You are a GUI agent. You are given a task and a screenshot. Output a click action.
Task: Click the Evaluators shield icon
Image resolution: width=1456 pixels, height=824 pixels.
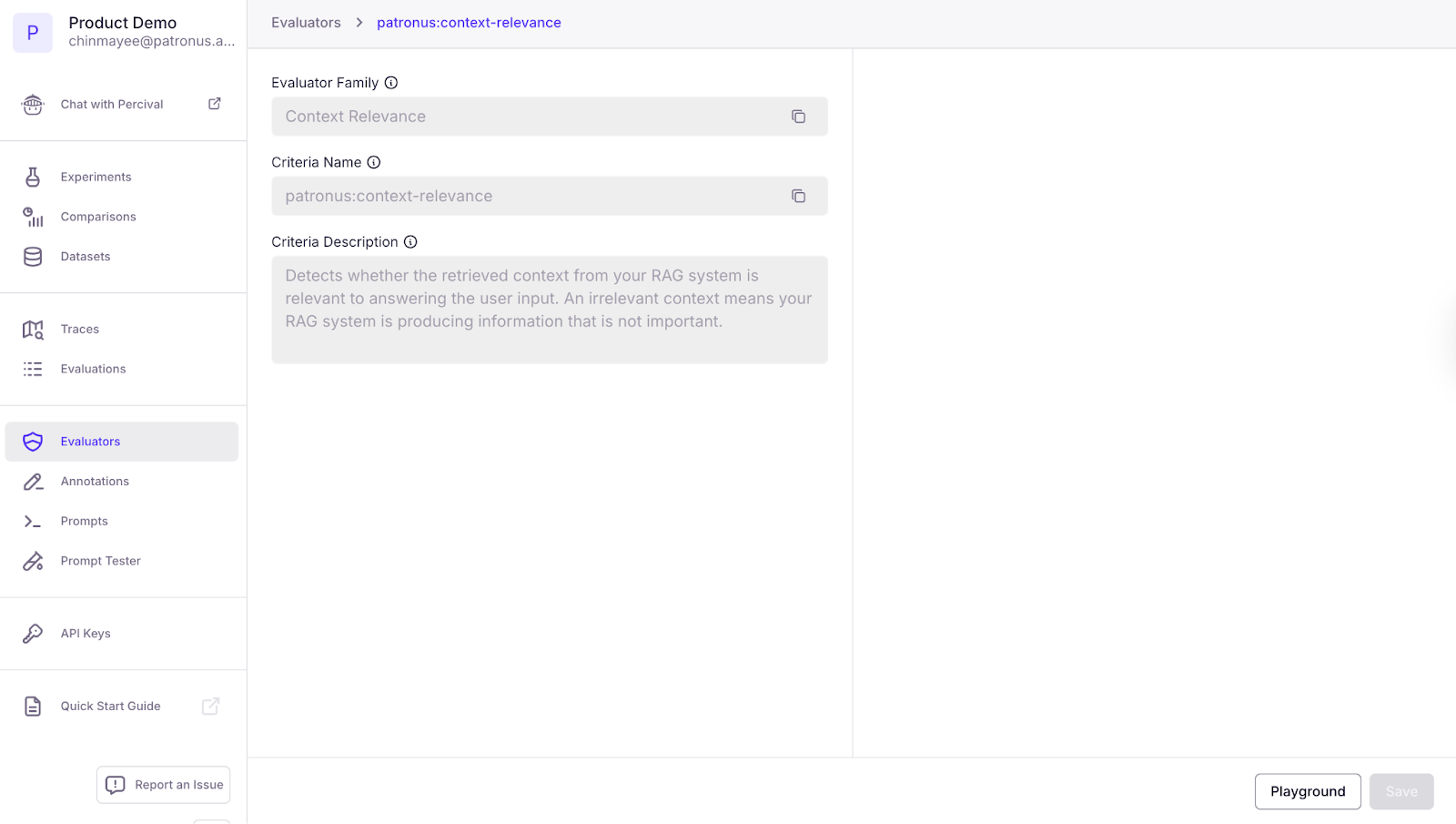pos(33,442)
